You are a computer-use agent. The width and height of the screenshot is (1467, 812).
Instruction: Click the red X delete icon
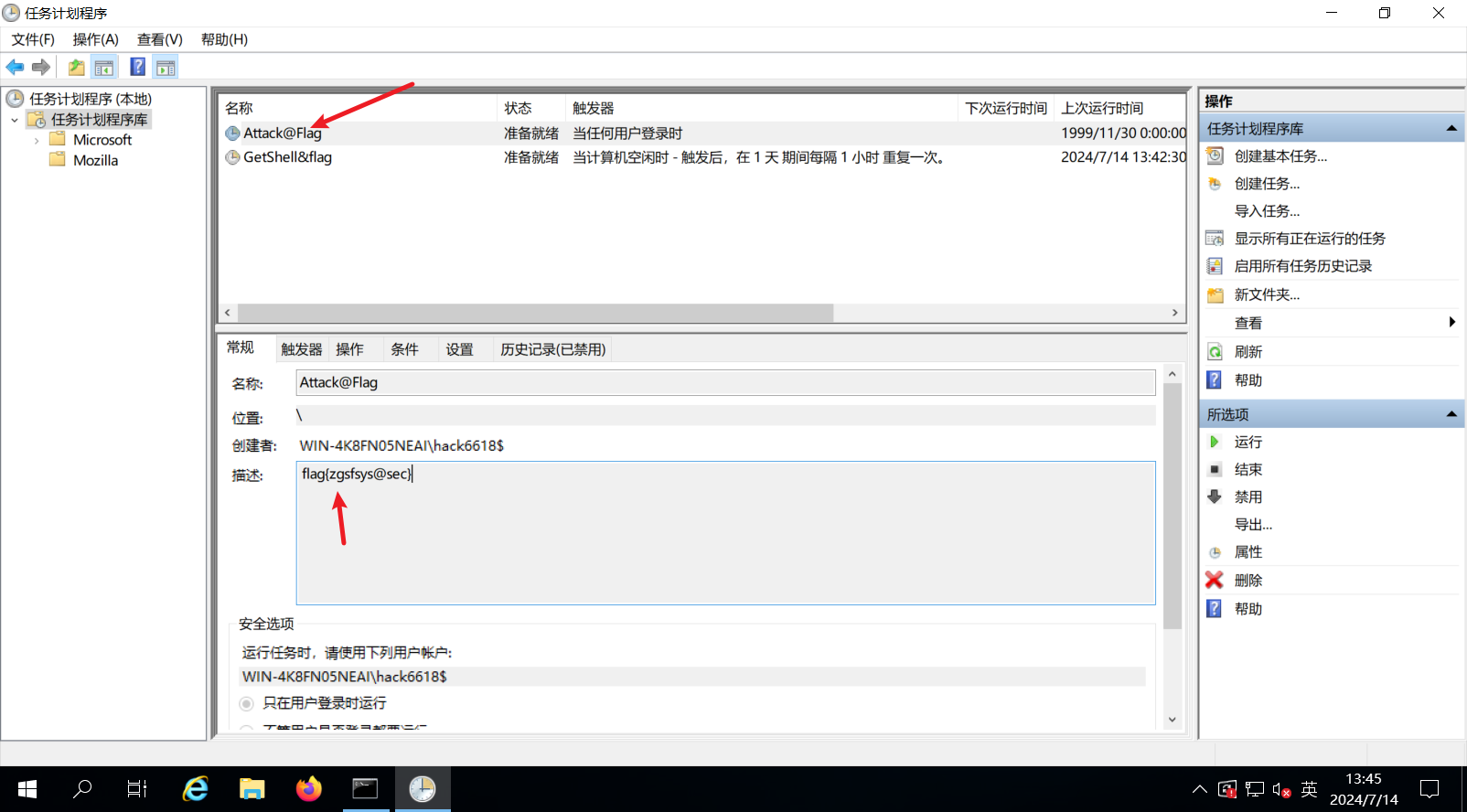(x=1215, y=580)
